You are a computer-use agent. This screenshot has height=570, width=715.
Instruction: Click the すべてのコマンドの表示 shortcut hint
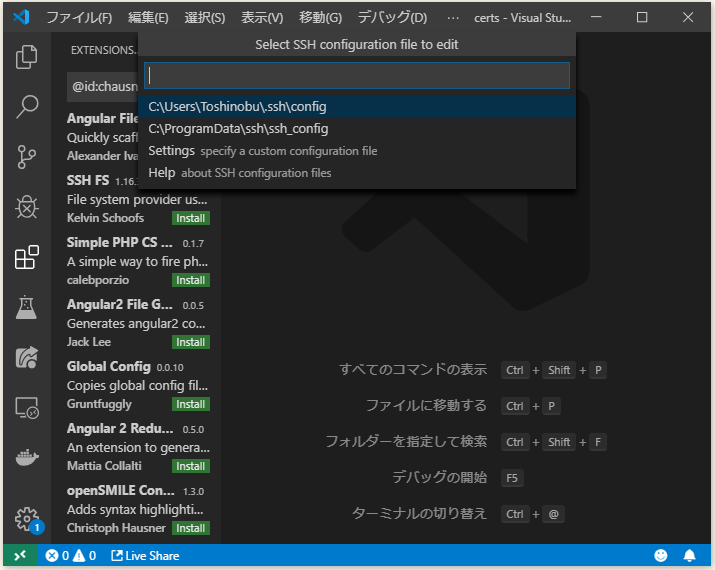pos(413,369)
